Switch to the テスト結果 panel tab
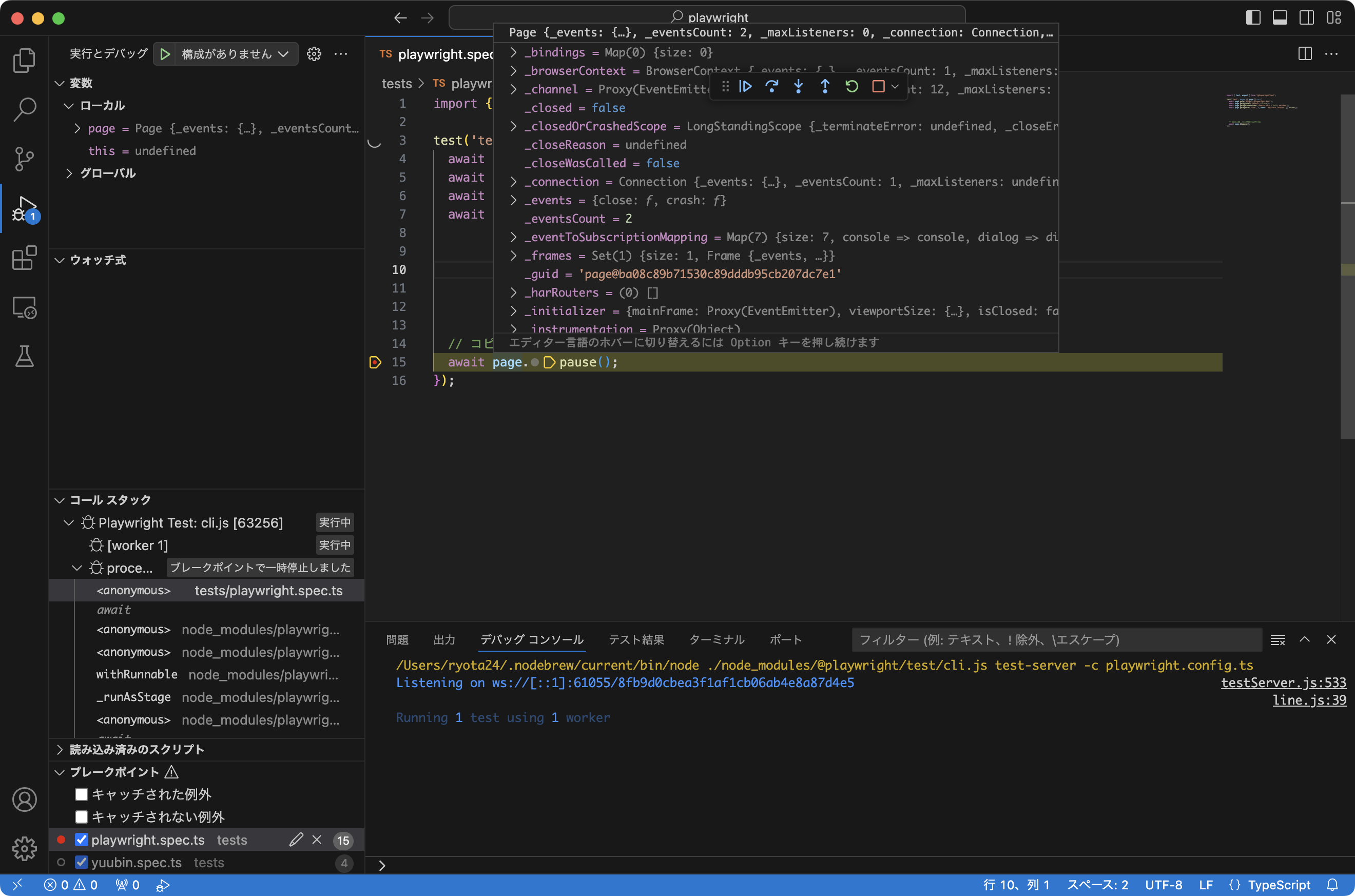The width and height of the screenshot is (1355, 896). [636, 639]
